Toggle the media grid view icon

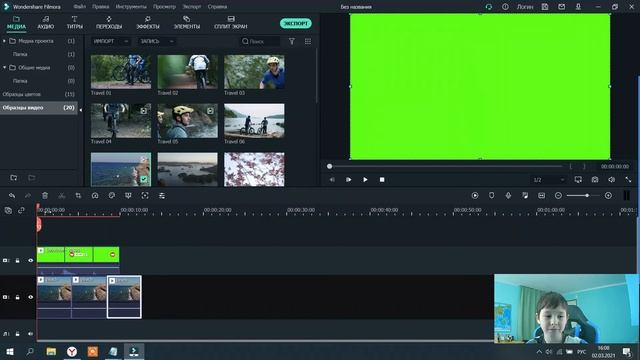[308, 41]
